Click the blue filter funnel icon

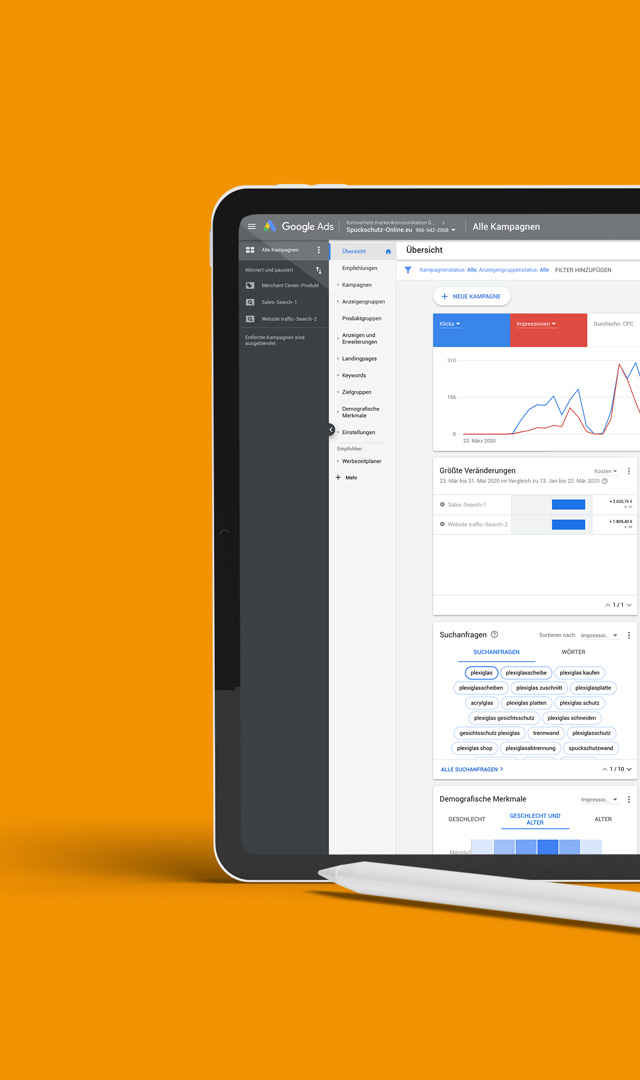click(x=408, y=270)
